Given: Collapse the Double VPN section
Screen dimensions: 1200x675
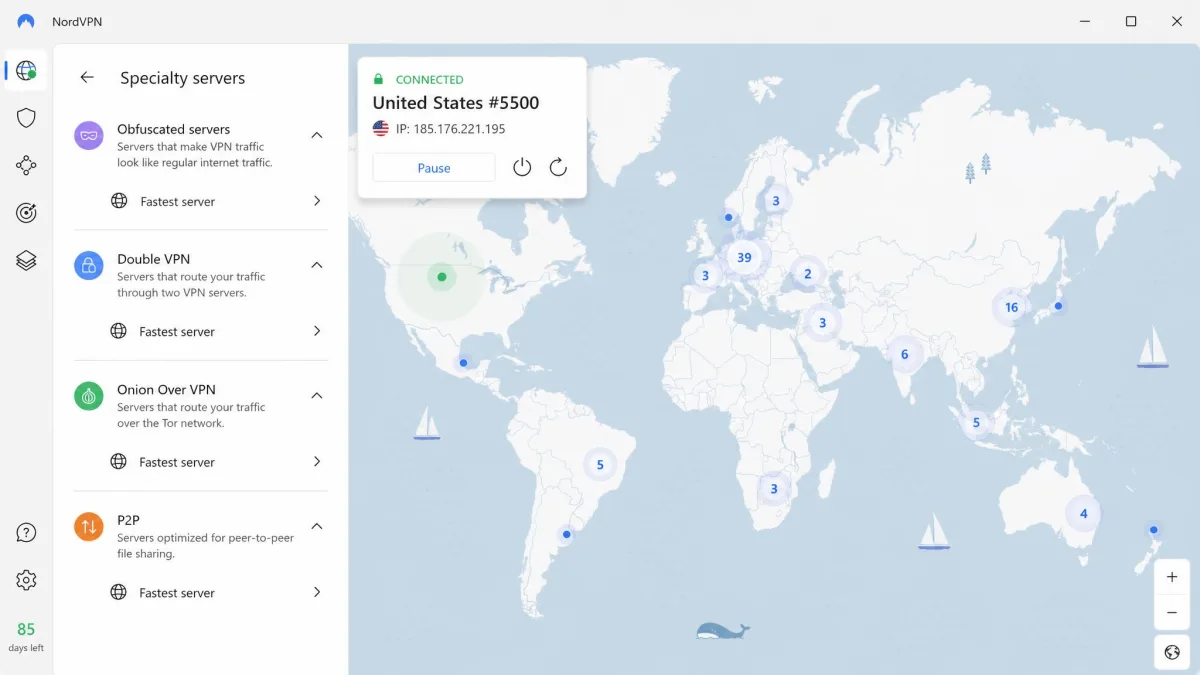Looking at the screenshot, I should coord(317,265).
